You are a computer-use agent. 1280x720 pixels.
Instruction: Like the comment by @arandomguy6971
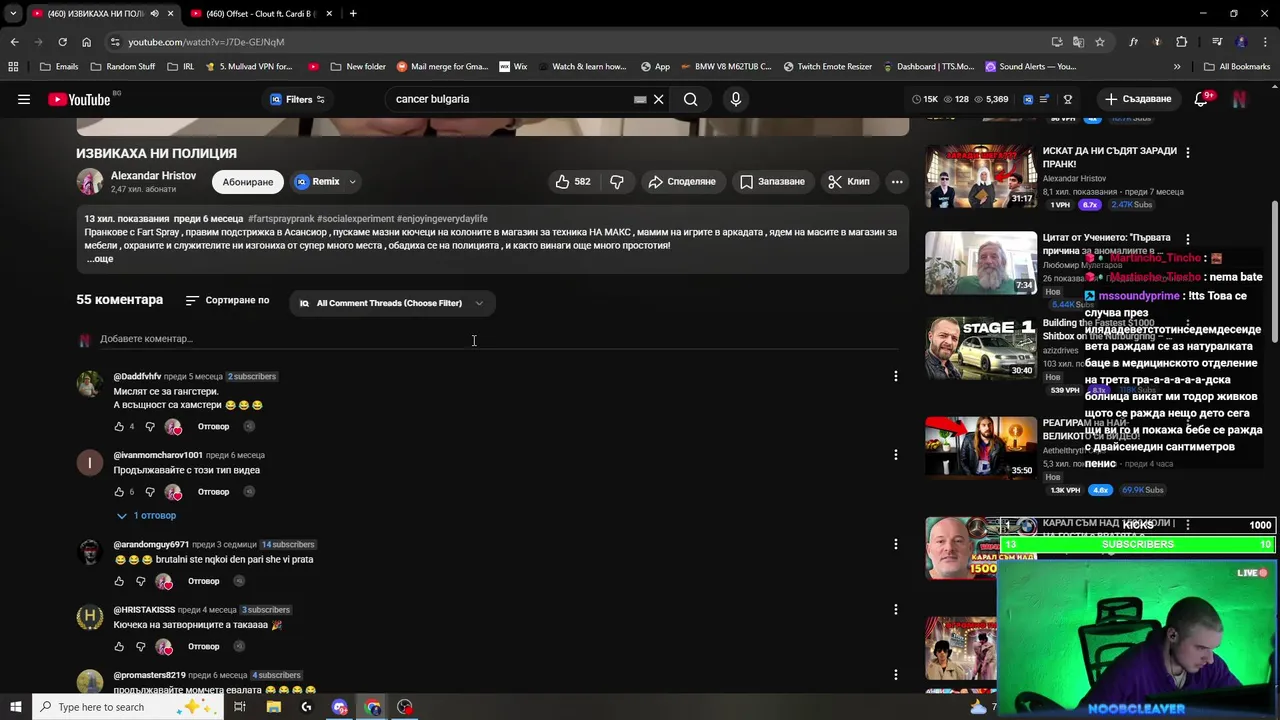(119, 581)
